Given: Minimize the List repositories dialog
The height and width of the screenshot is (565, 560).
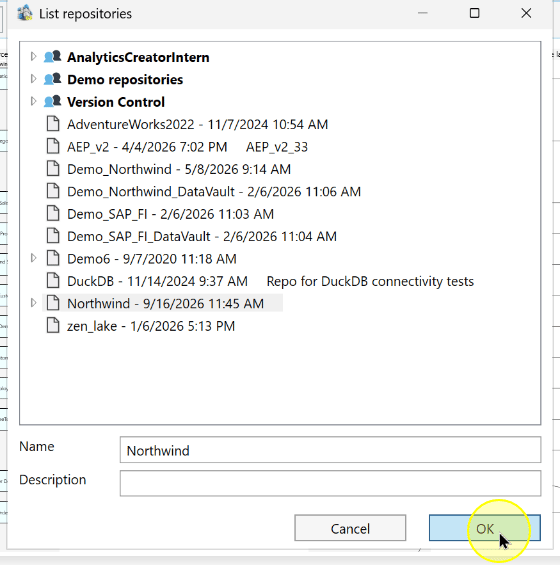Looking at the screenshot, I should tap(423, 13).
